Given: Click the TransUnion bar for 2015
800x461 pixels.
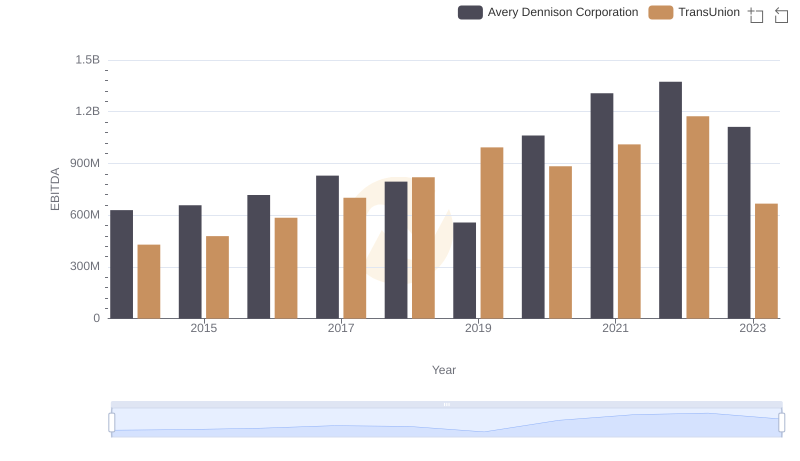Looking at the screenshot, I should [x=217, y=277].
